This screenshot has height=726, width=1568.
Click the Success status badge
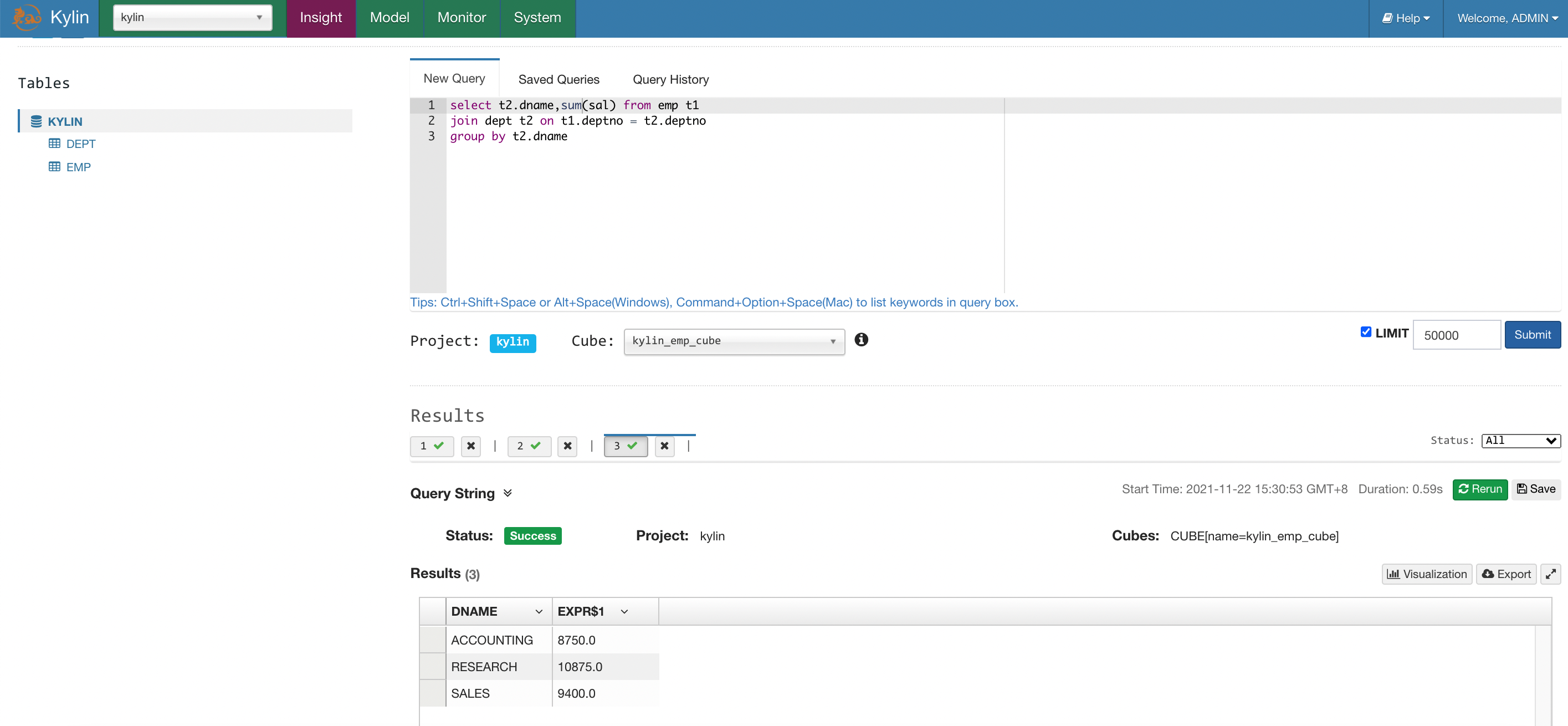point(532,536)
